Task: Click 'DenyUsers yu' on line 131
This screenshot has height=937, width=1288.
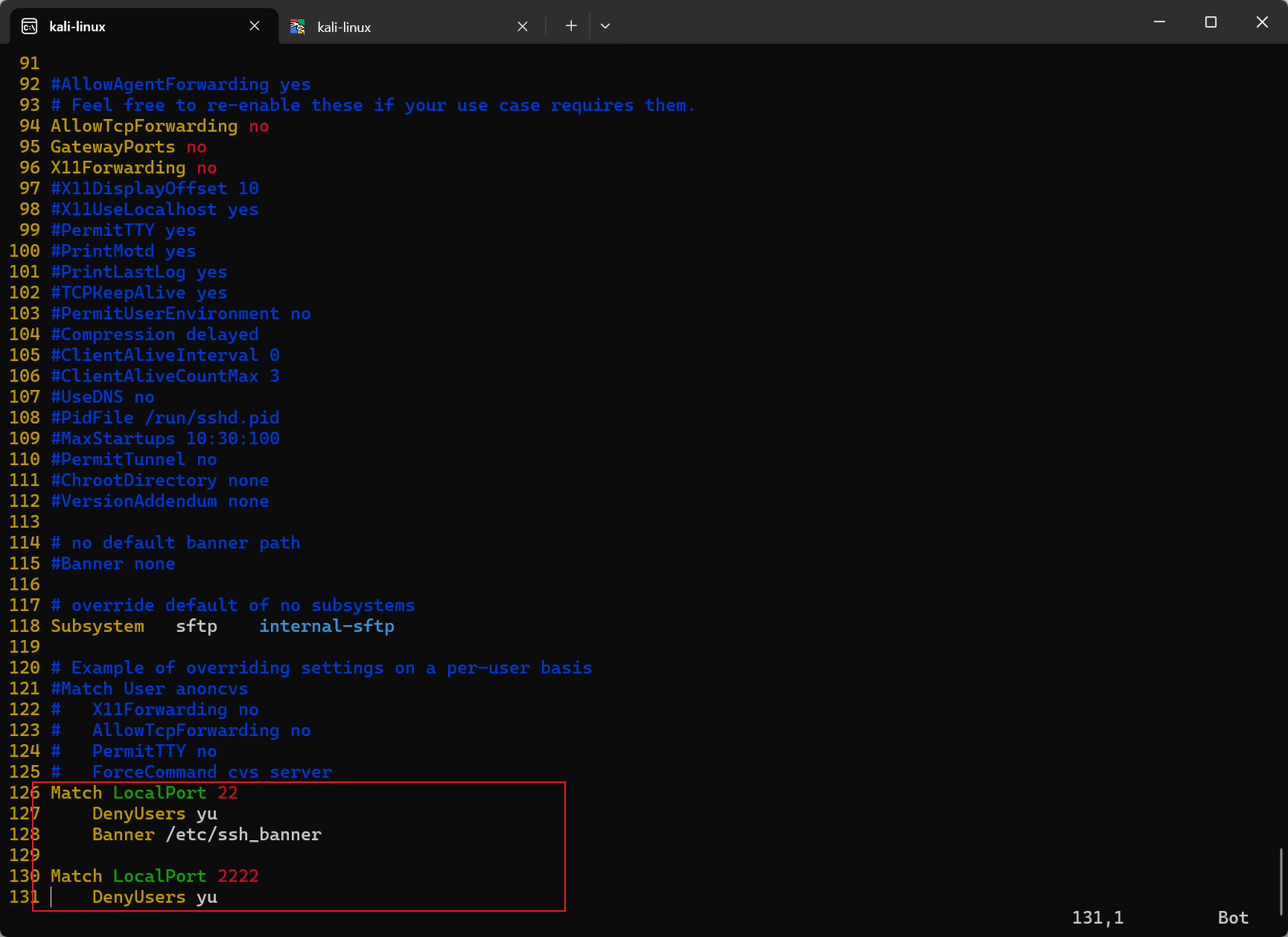Action: click(x=155, y=898)
